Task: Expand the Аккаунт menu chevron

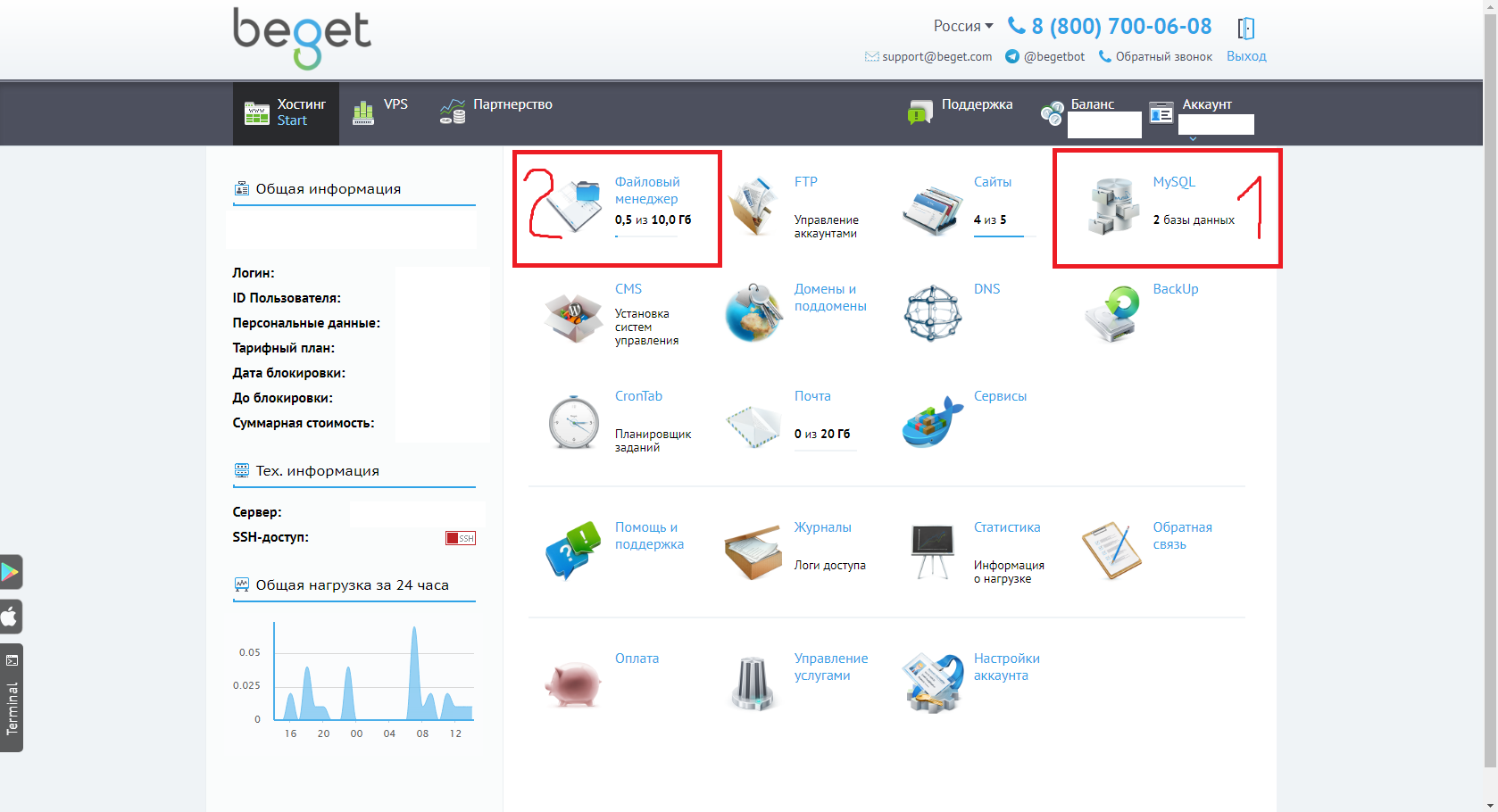Action: [x=1193, y=139]
